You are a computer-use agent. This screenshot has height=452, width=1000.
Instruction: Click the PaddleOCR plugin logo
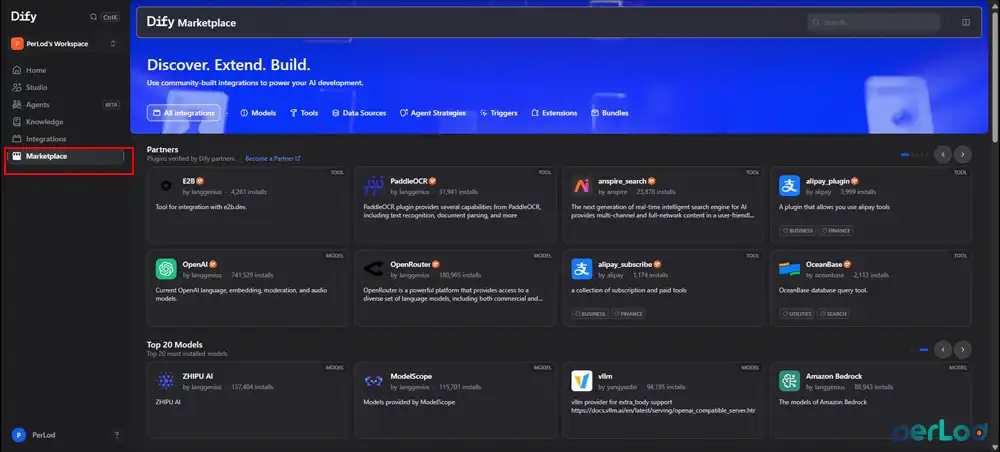374,186
